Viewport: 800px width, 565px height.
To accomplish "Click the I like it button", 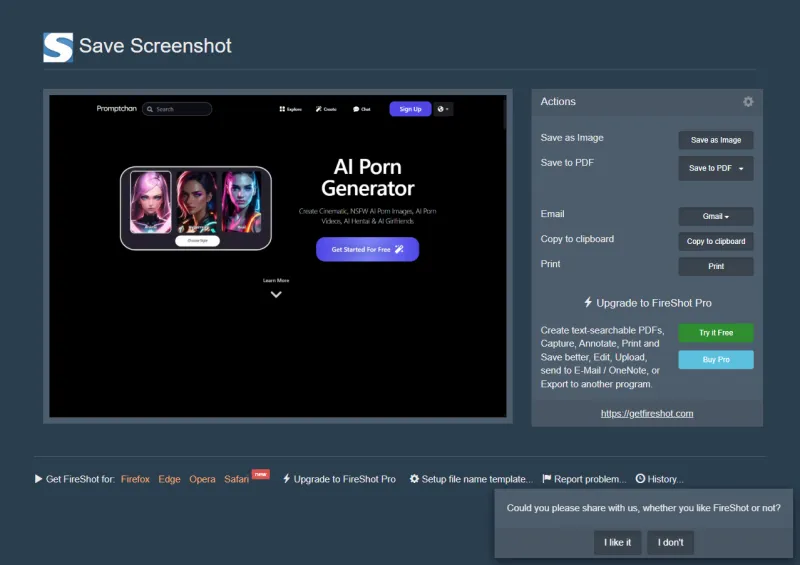I will pos(617,543).
